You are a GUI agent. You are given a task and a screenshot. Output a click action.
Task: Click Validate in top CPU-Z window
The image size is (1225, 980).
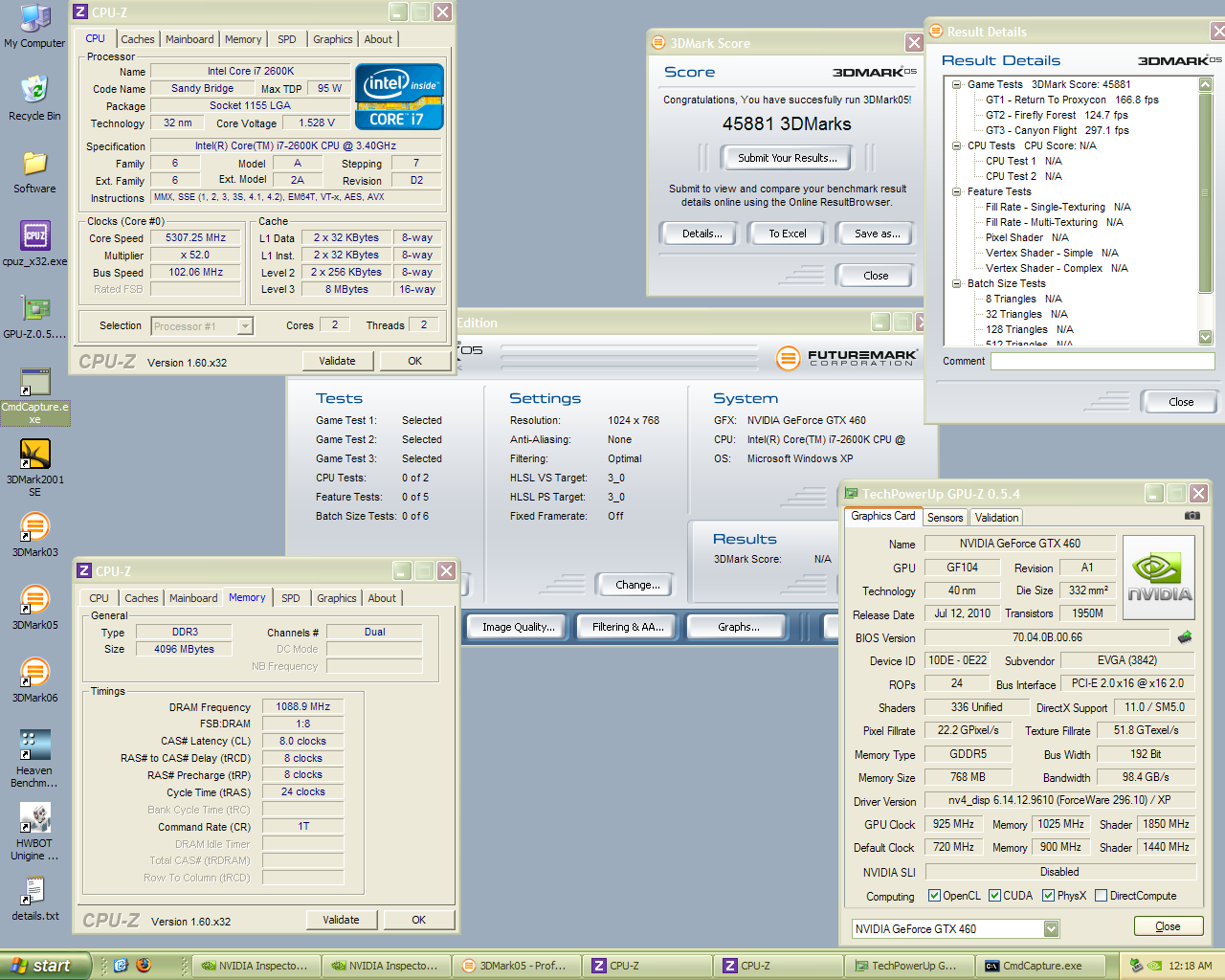[x=338, y=361]
